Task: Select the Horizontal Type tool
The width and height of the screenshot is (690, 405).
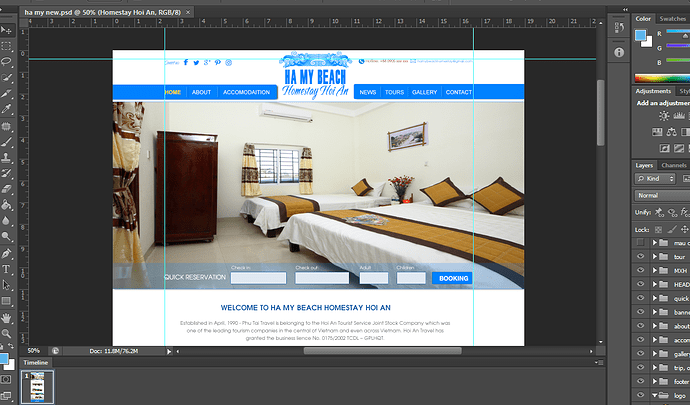Action: (x=7, y=269)
